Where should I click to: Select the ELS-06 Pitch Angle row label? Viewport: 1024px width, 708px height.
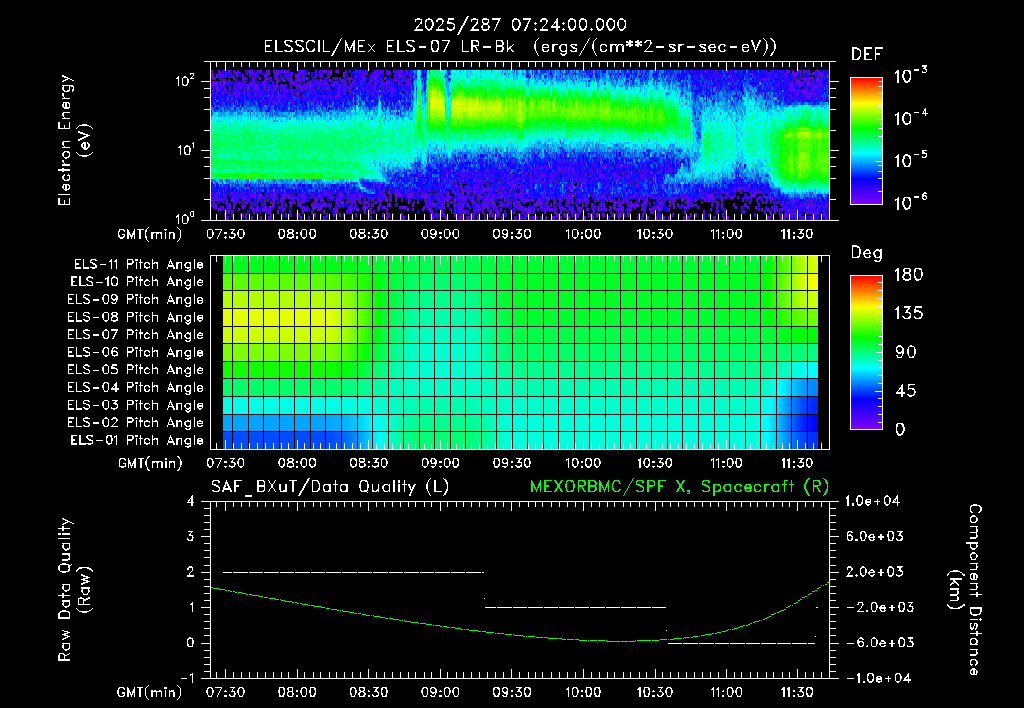(x=136, y=352)
